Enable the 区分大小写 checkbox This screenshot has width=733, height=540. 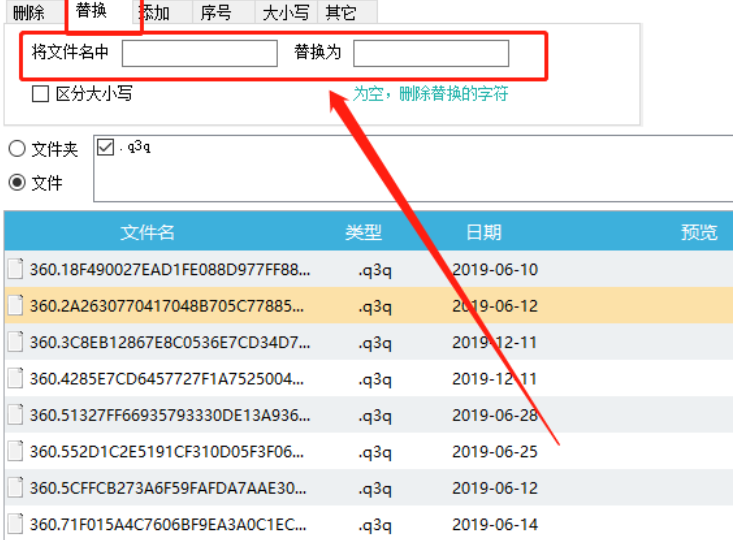pos(40,94)
